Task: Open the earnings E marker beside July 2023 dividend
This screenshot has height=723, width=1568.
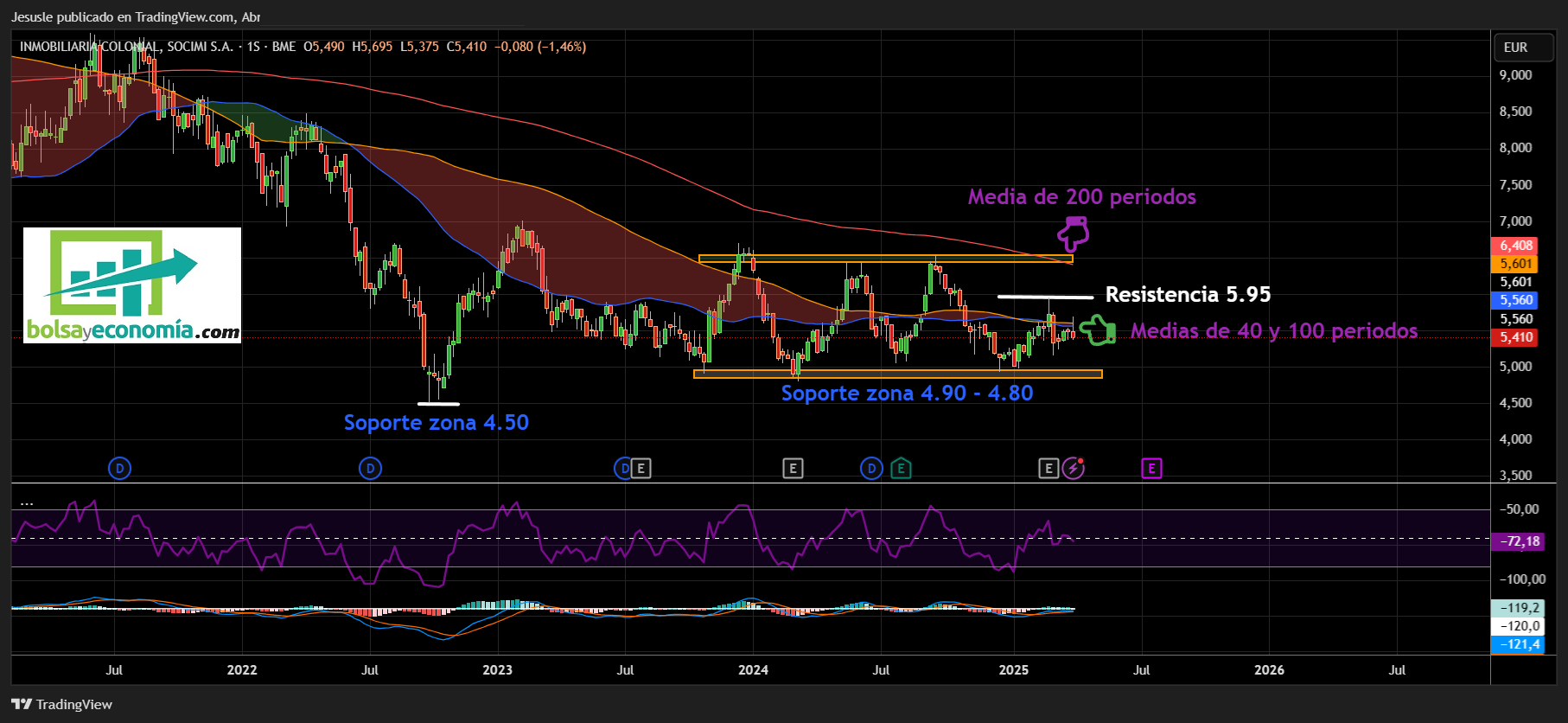Action: coord(641,469)
